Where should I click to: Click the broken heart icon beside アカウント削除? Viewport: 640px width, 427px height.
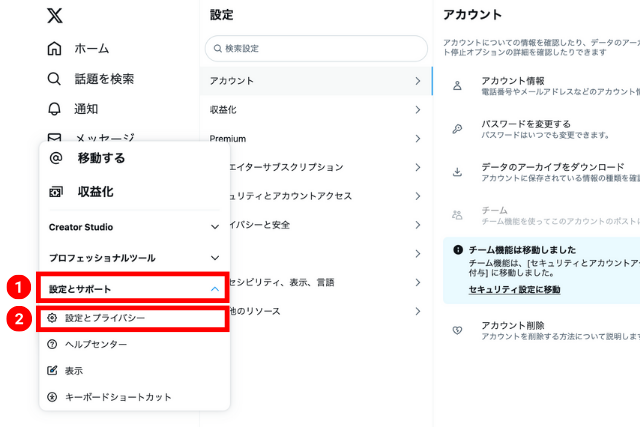point(457,330)
